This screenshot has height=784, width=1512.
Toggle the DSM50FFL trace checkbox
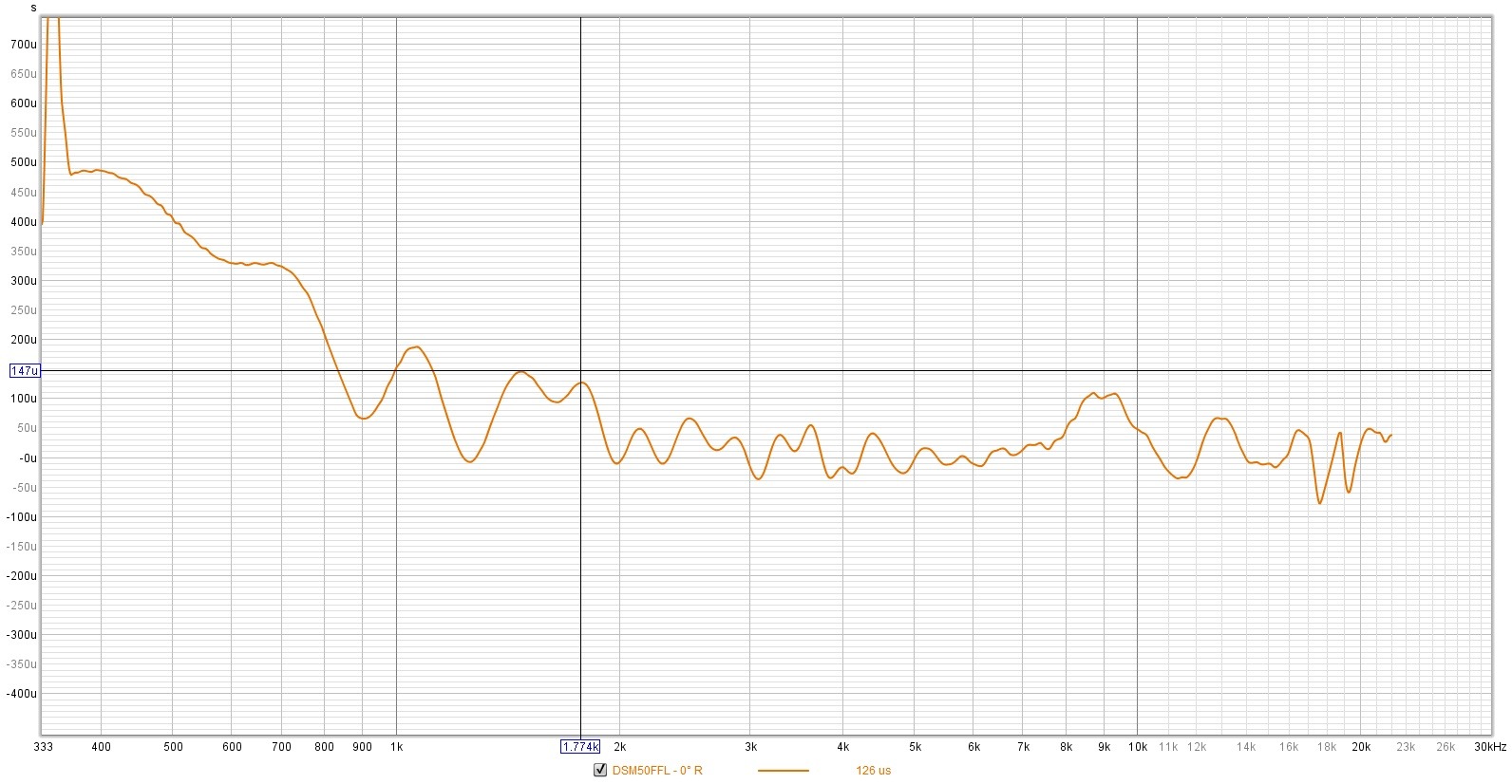[599, 770]
